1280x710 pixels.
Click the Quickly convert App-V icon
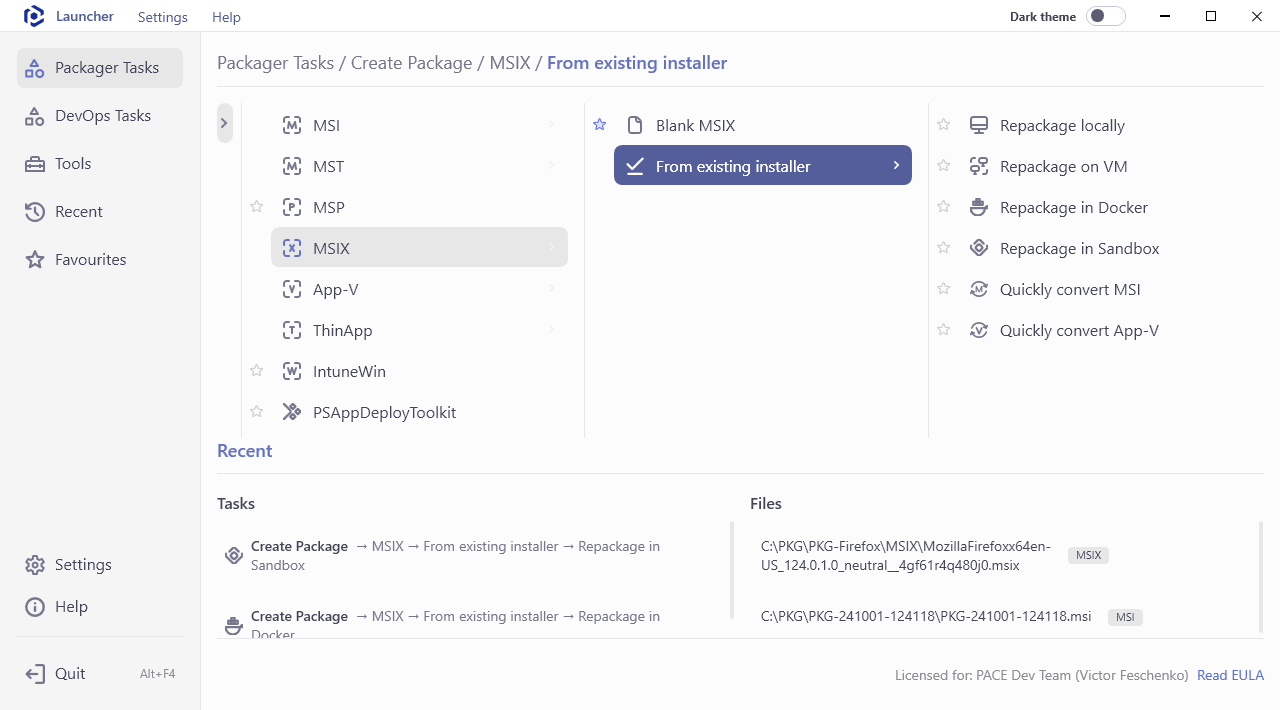979,331
